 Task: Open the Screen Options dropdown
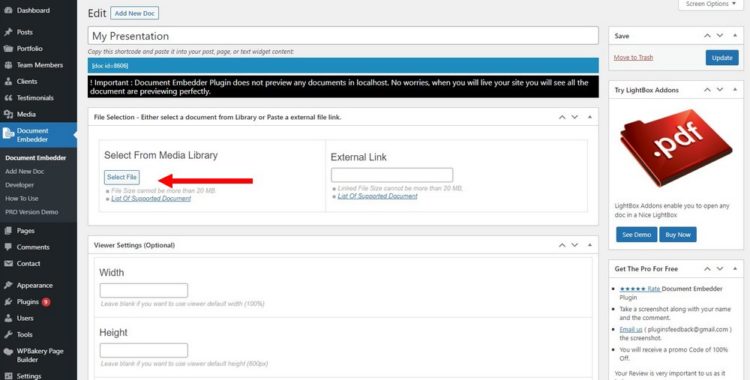click(x=711, y=4)
